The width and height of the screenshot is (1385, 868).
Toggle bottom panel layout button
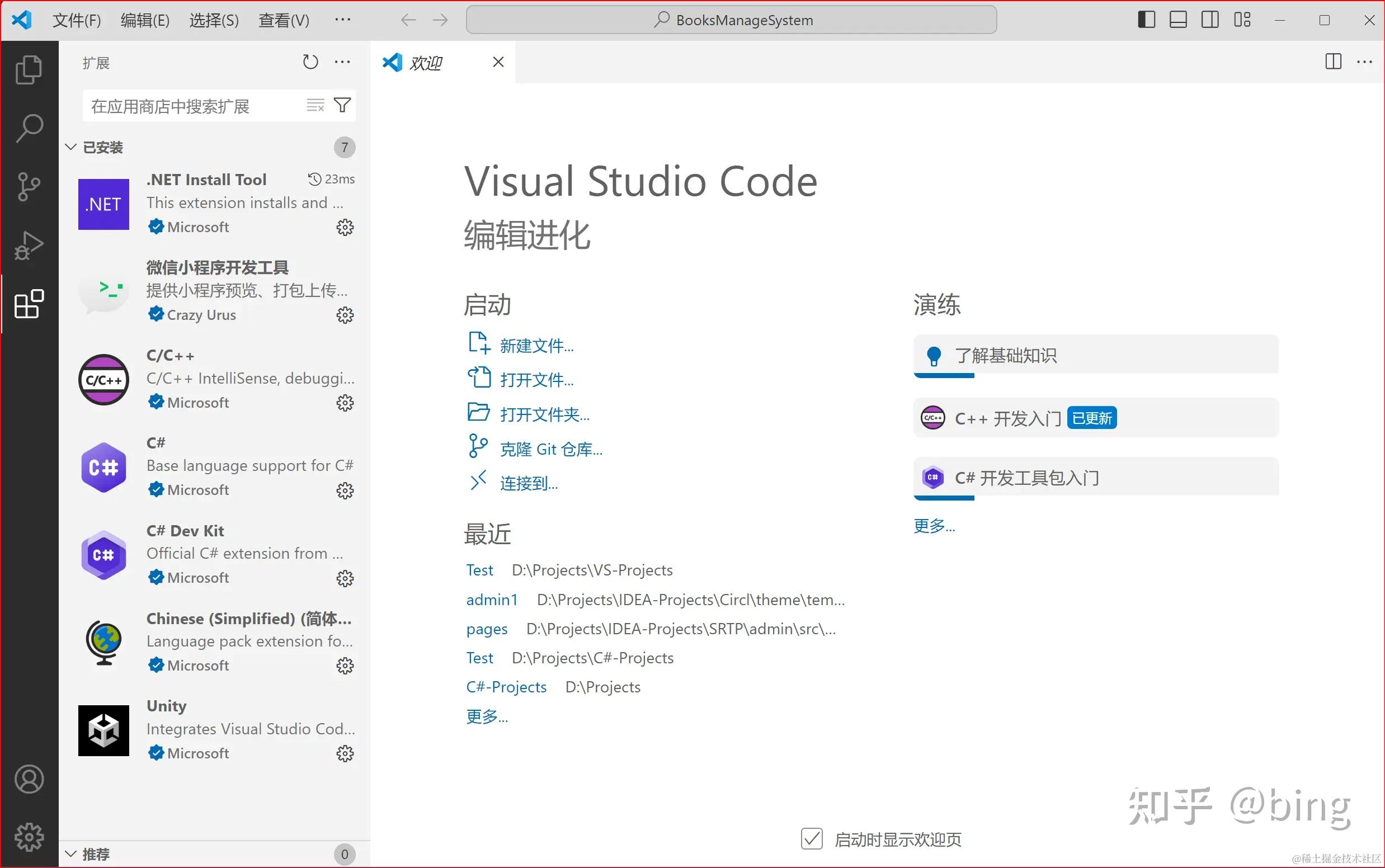coord(1178,20)
